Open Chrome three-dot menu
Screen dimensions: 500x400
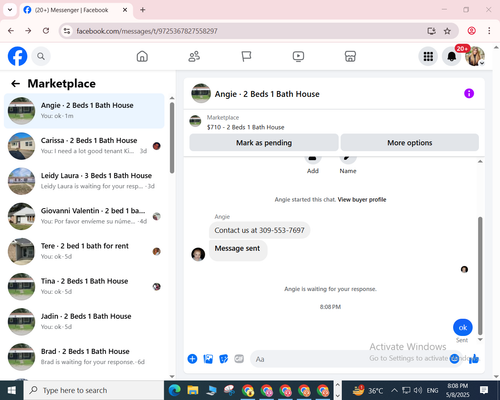point(489,31)
